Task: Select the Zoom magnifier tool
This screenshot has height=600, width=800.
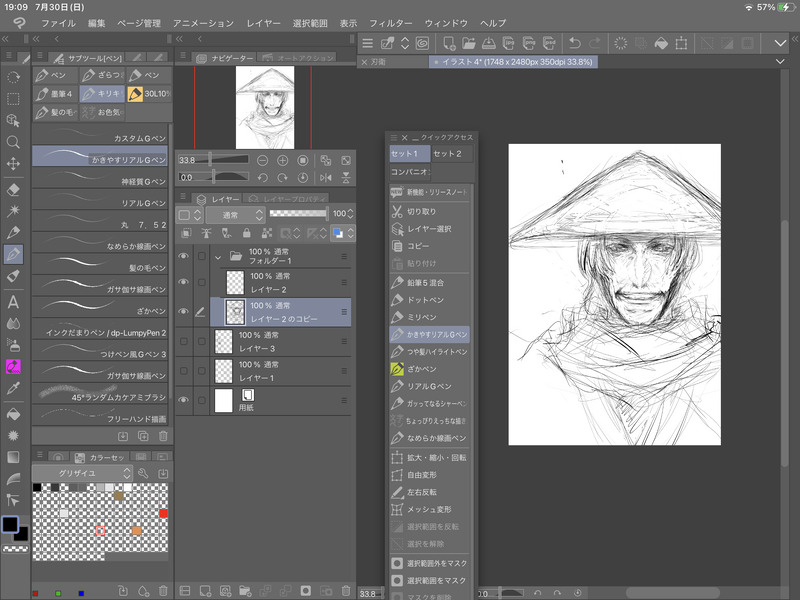Action: [x=14, y=142]
